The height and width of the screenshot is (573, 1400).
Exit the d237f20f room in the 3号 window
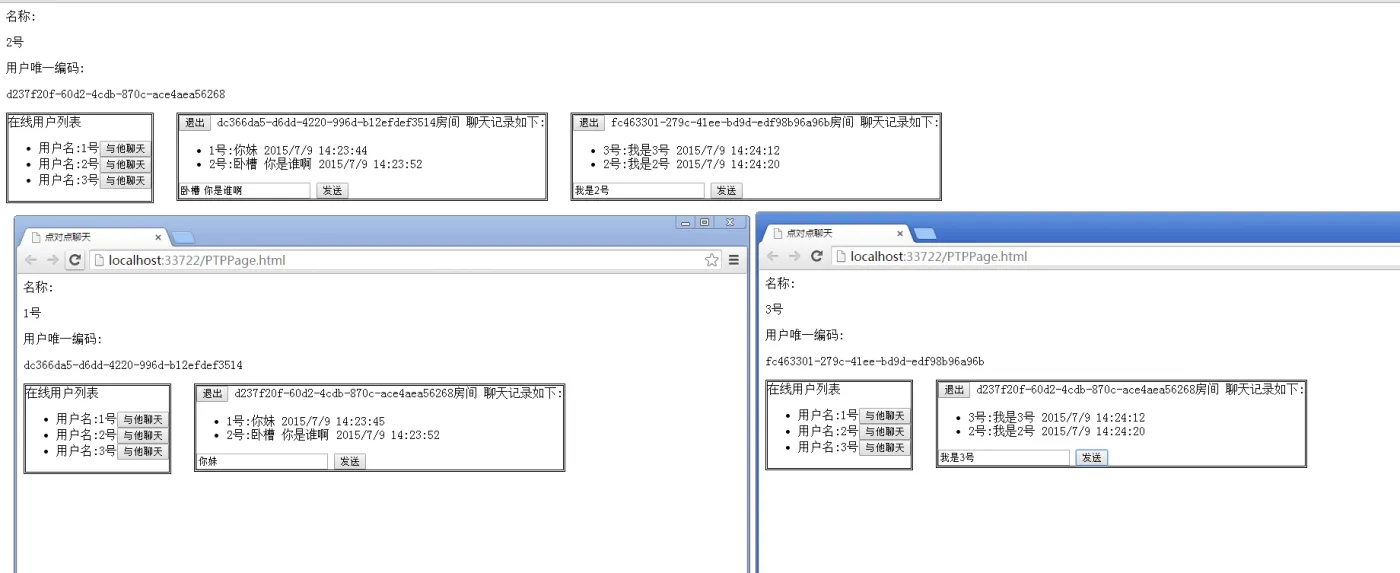(954, 390)
